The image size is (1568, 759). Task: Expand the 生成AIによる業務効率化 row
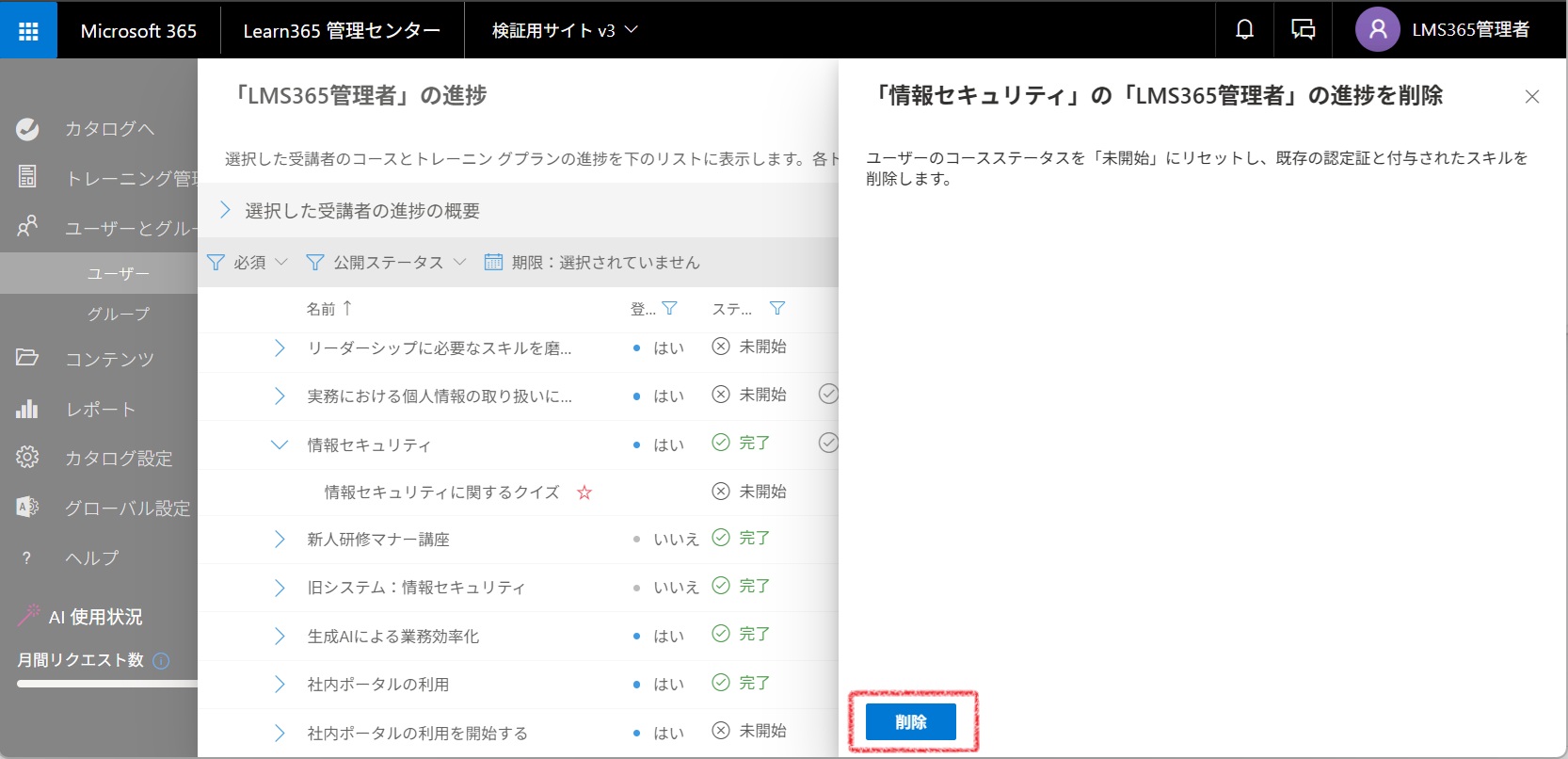coord(280,636)
